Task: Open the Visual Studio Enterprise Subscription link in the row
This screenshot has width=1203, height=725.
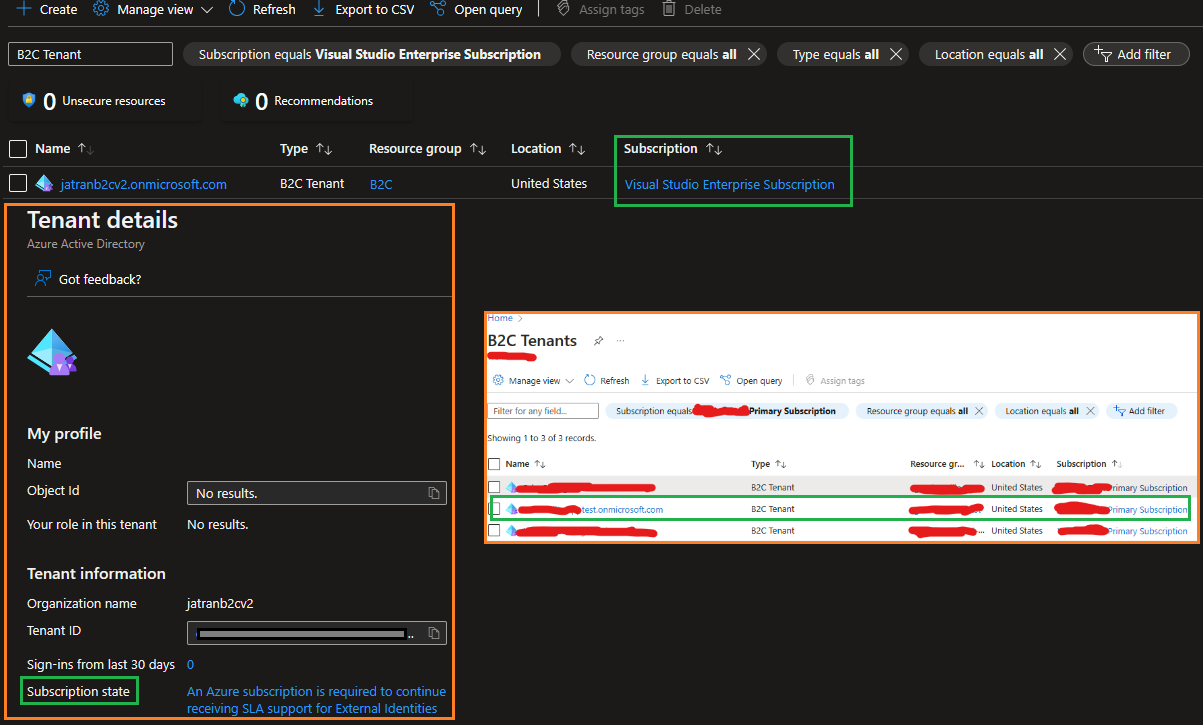Action: (x=730, y=184)
